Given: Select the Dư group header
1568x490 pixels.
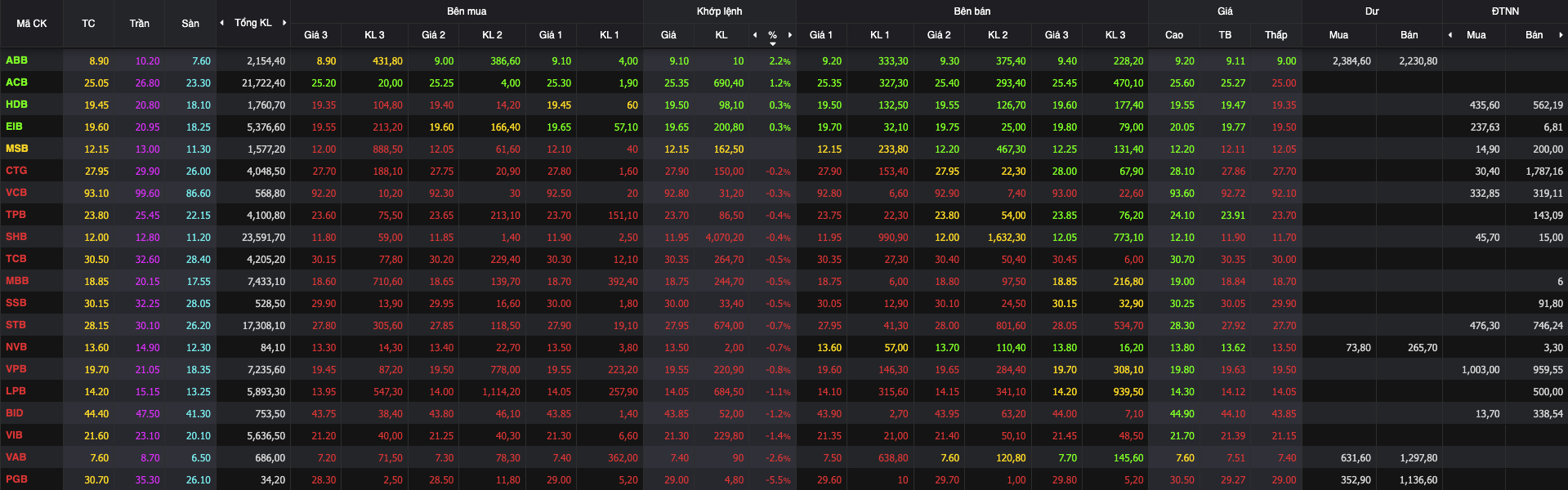Looking at the screenshot, I should point(1372,11).
